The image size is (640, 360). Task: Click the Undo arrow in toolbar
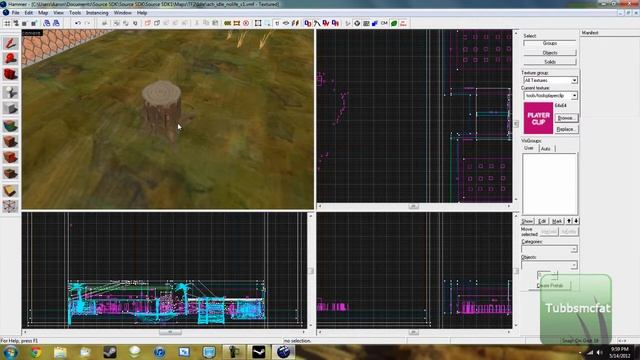click(78, 23)
